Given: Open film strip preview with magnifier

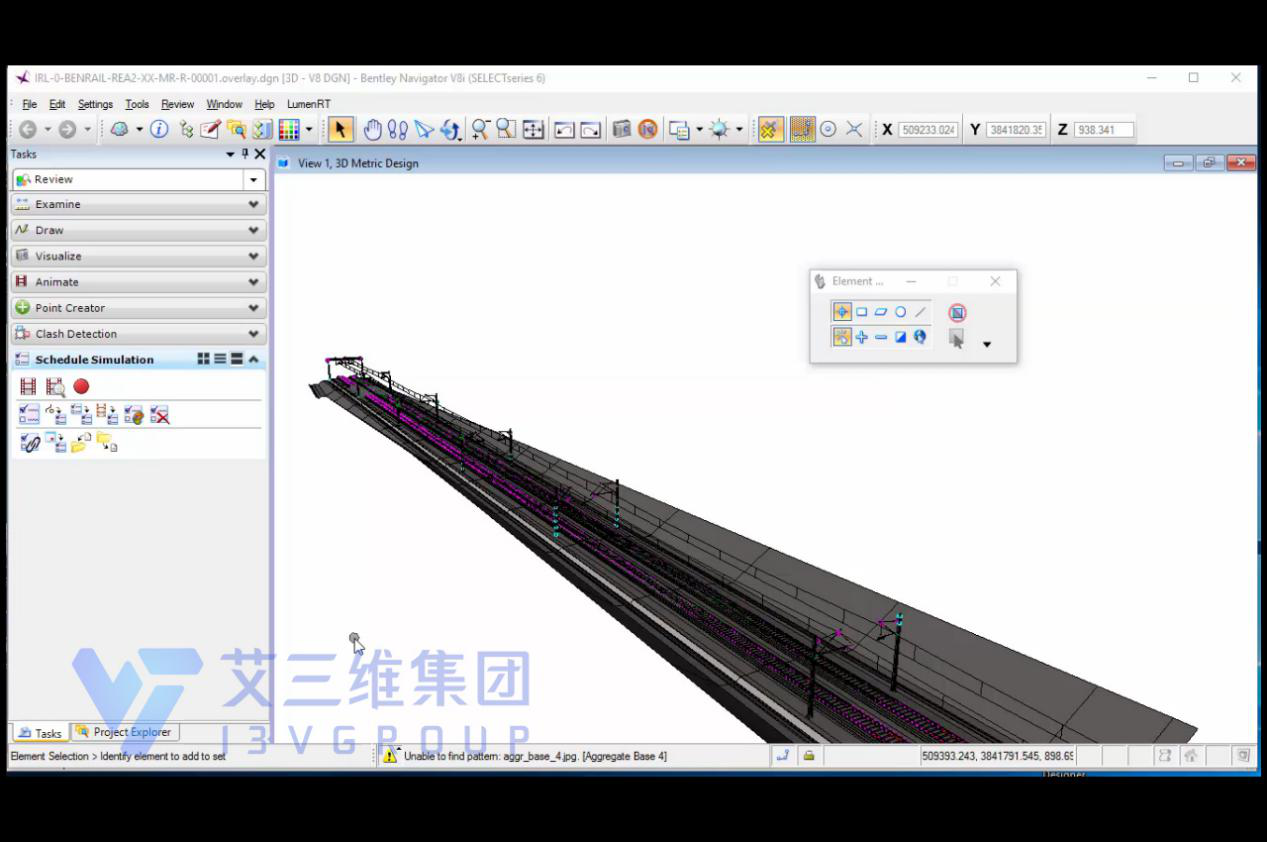Looking at the screenshot, I should coord(55,386).
